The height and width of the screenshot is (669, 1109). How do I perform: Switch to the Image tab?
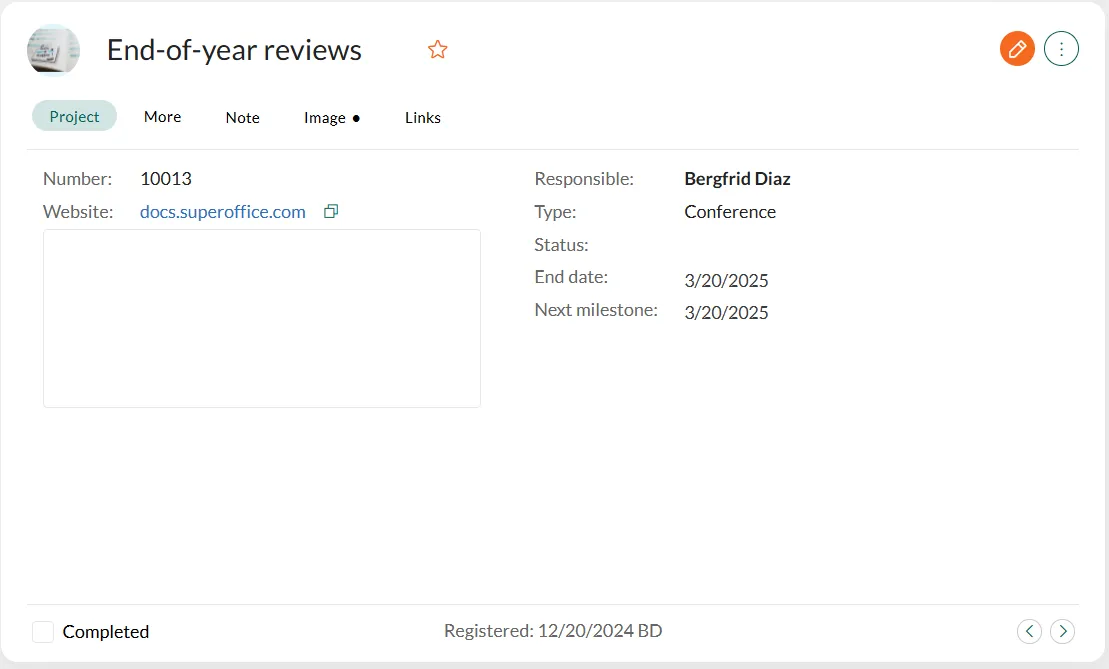(331, 117)
